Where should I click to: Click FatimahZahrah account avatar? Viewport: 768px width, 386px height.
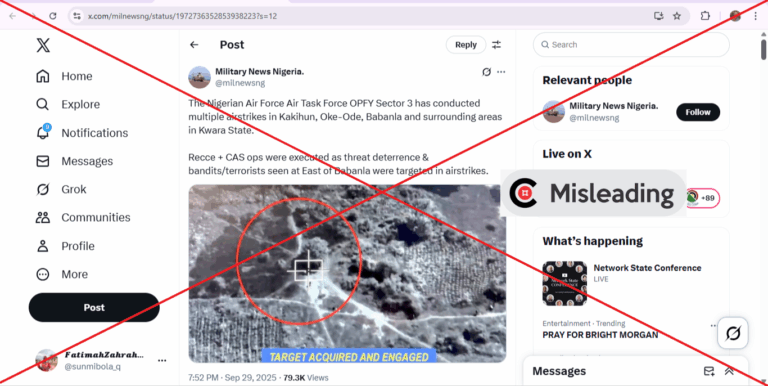click(x=47, y=361)
